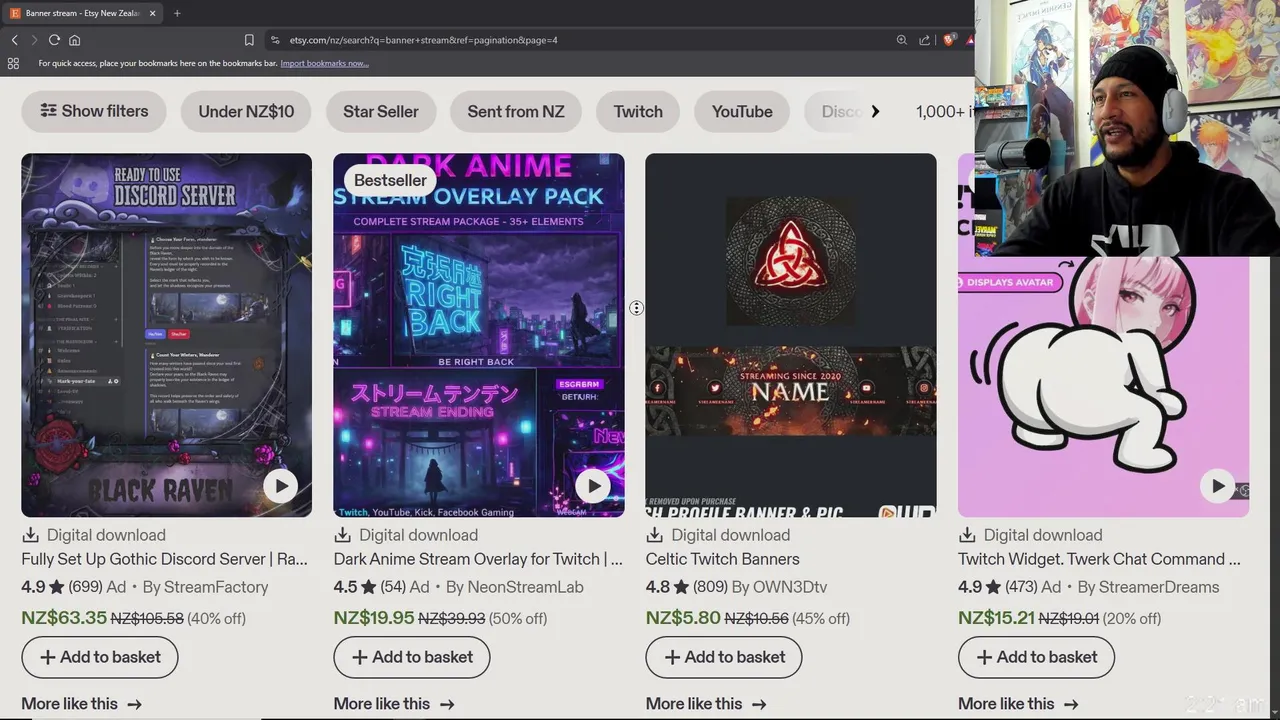Screen dimensions: 1280x720
Task: Open More like this for Twerk widget
Action: 1018,704
